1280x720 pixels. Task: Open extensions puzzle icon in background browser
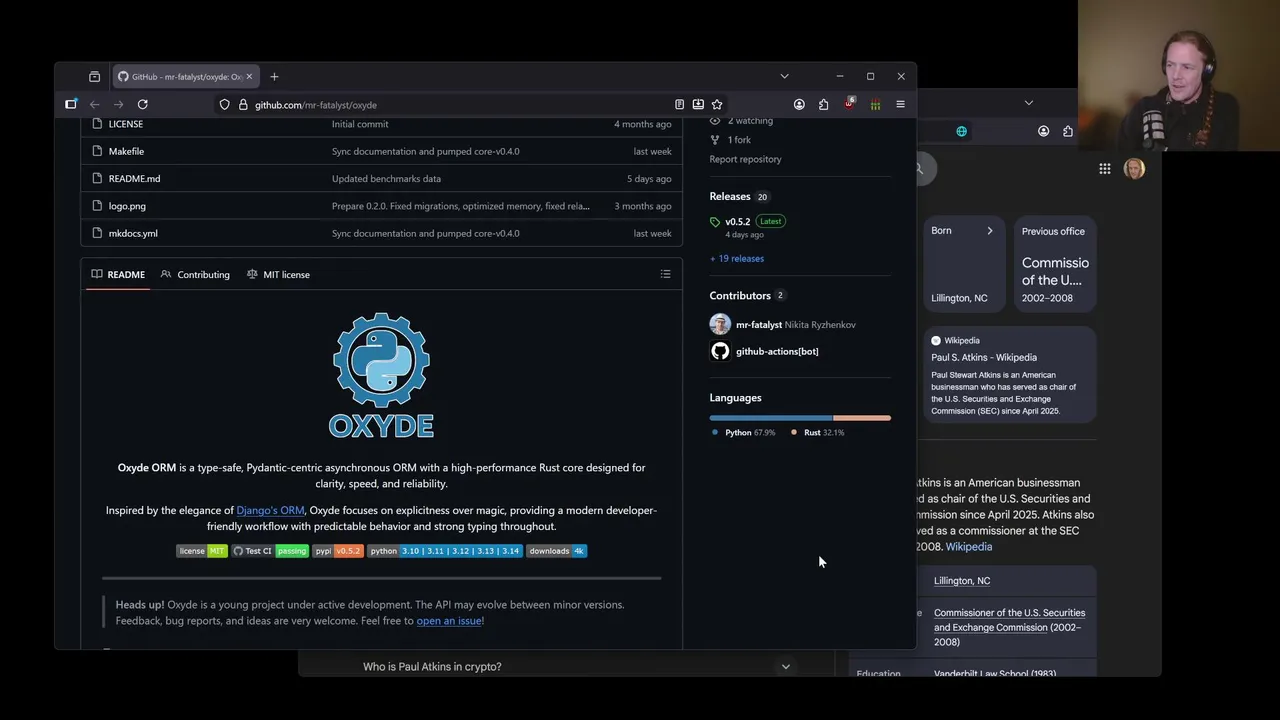click(1068, 131)
